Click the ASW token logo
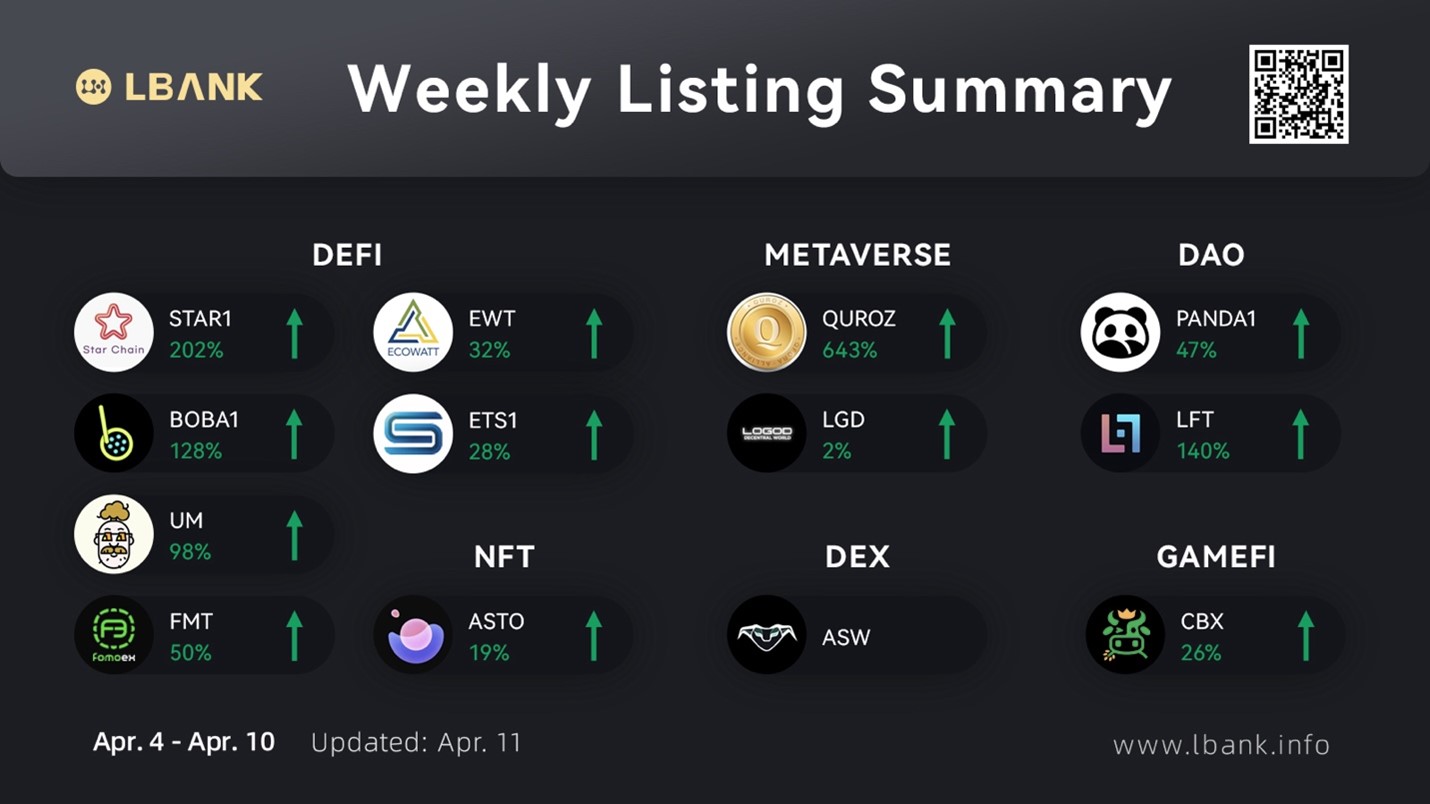This screenshot has height=804, width=1430. click(x=767, y=636)
